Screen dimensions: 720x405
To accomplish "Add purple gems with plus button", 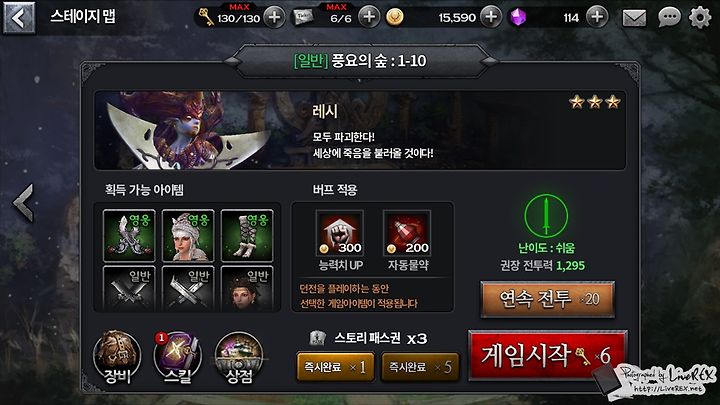I will pos(597,17).
